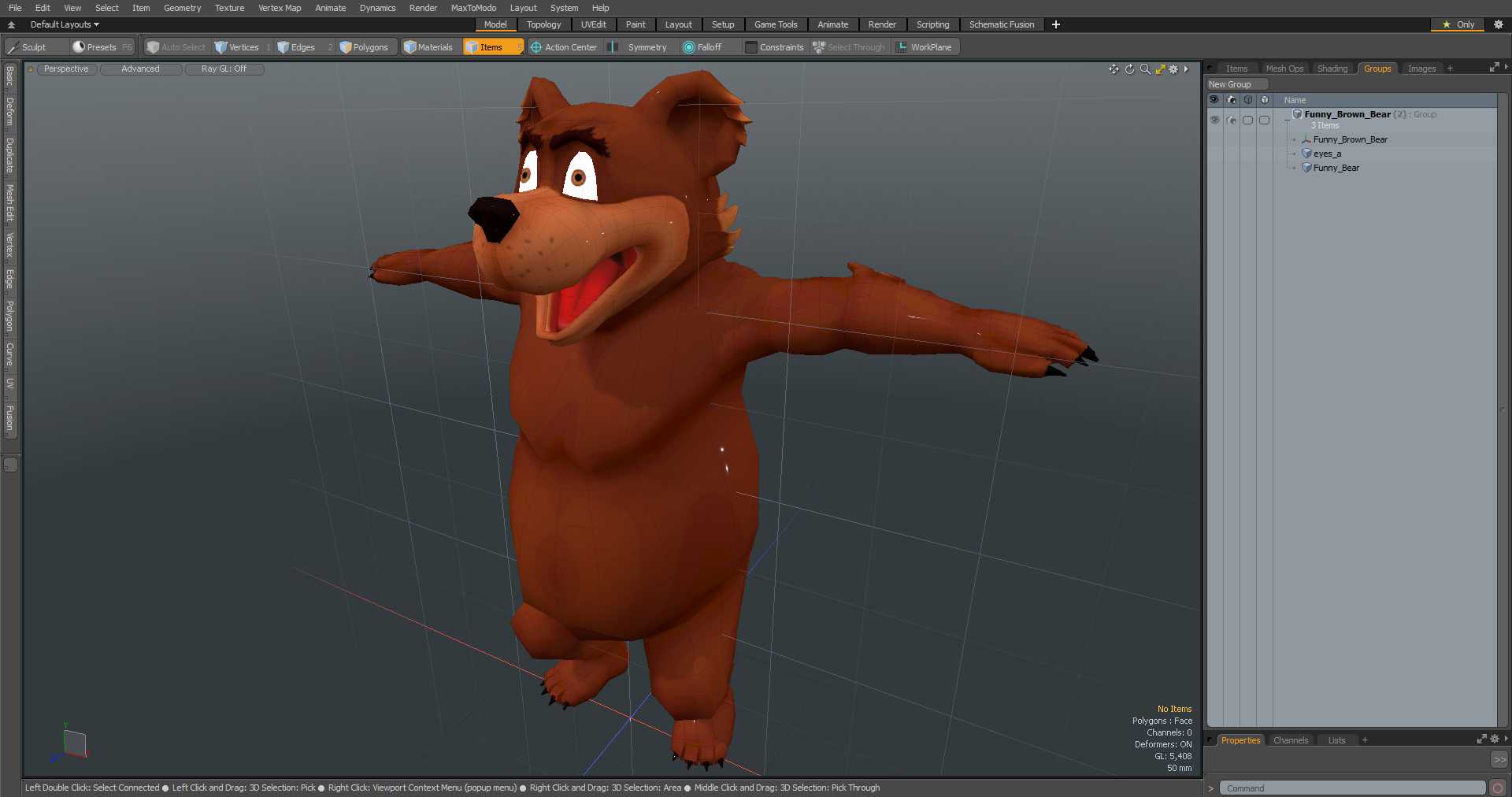
Task: Switch to the Lists tab
Action: pyautogui.click(x=1336, y=740)
